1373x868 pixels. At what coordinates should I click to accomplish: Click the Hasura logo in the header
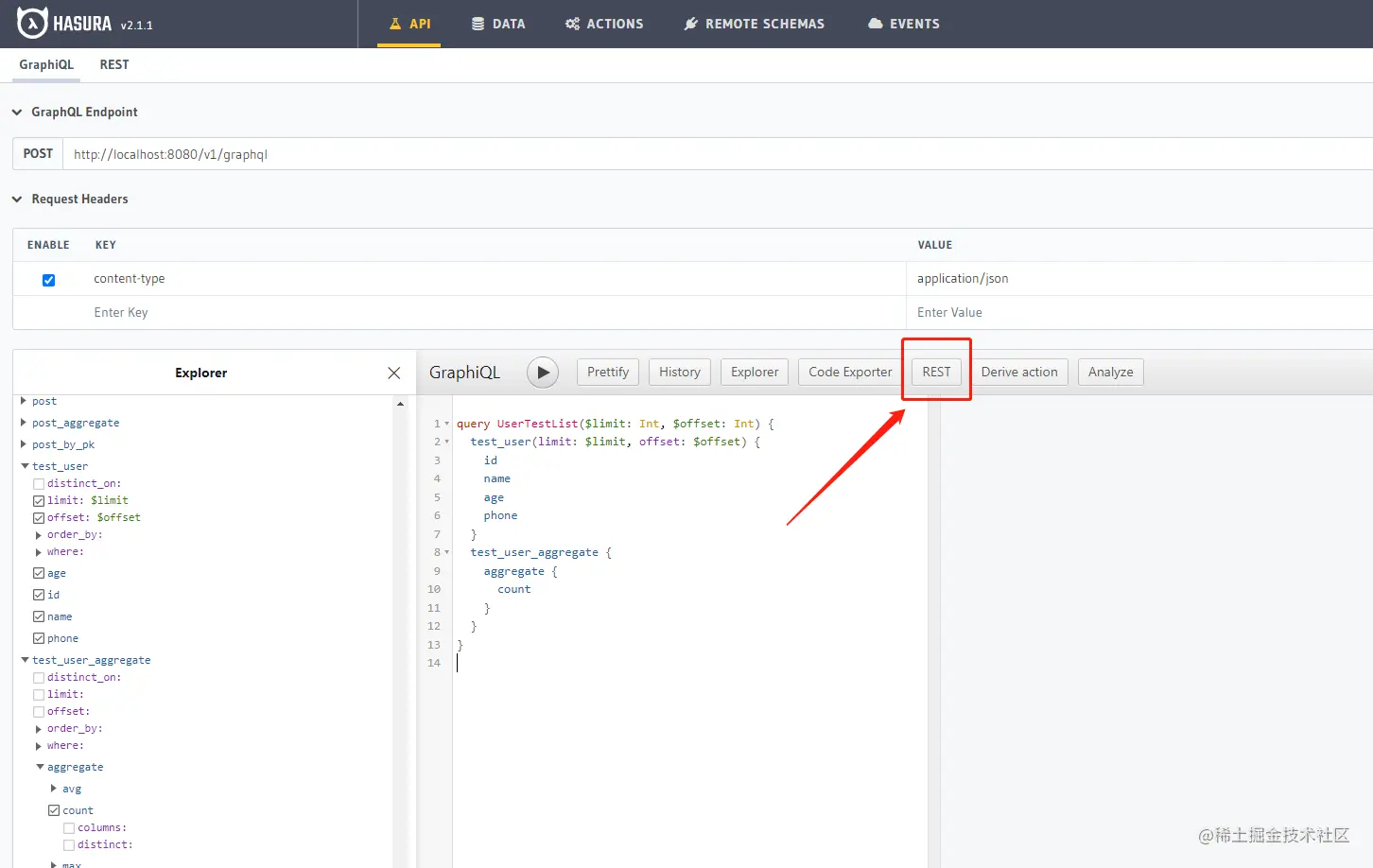(x=64, y=24)
